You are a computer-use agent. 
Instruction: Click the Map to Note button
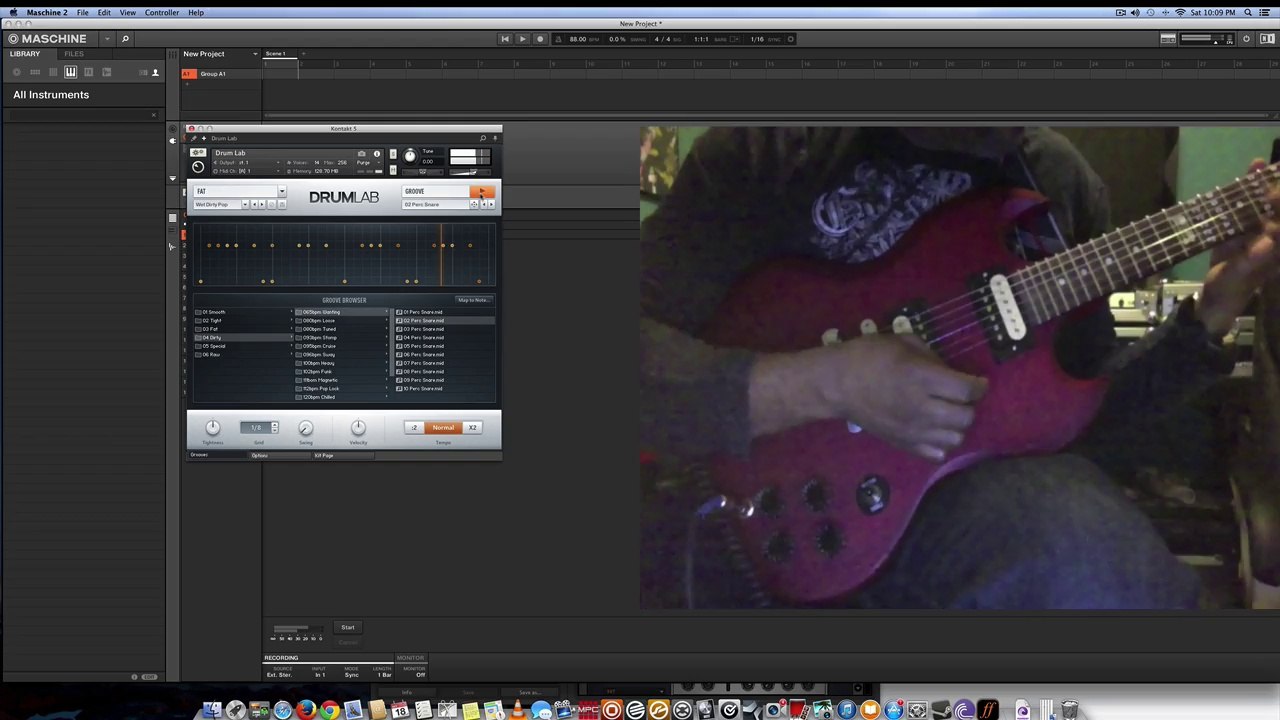coord(474,300)
